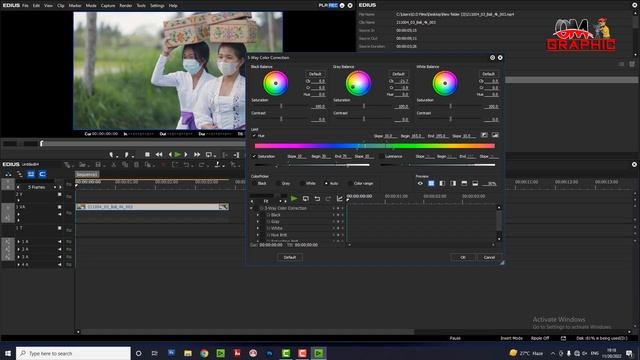This screenshot has height=360, width=640.
Task: Open the keyframe graph icon in dialog
Action: click(340, 198)
